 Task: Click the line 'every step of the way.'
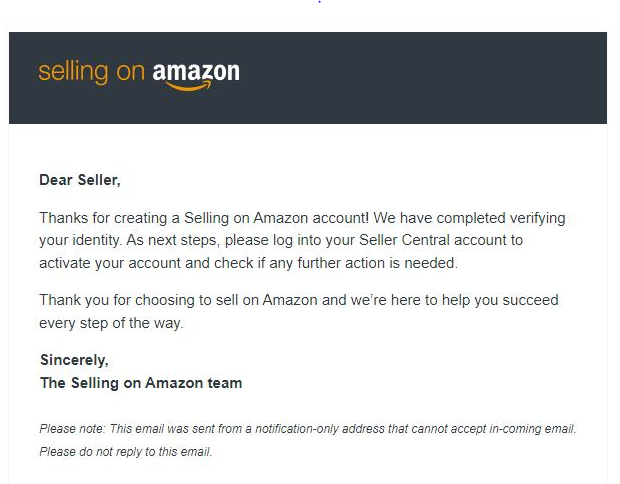click(x=111, y=323)
